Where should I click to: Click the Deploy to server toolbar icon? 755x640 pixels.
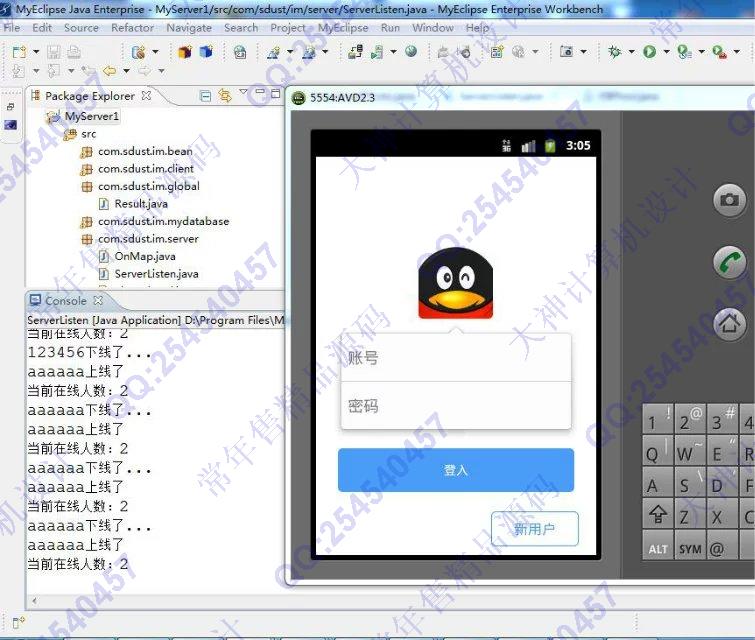(x=355, y=52)
